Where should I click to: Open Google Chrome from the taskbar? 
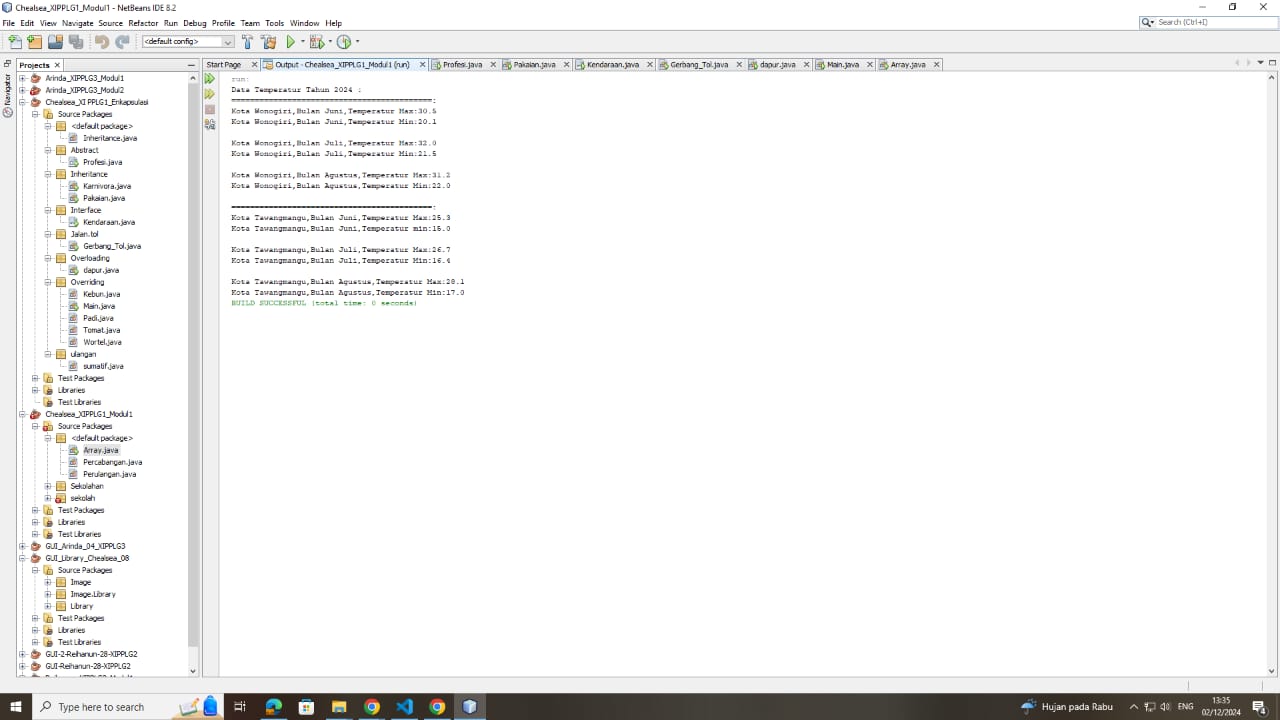click(371, 707)
